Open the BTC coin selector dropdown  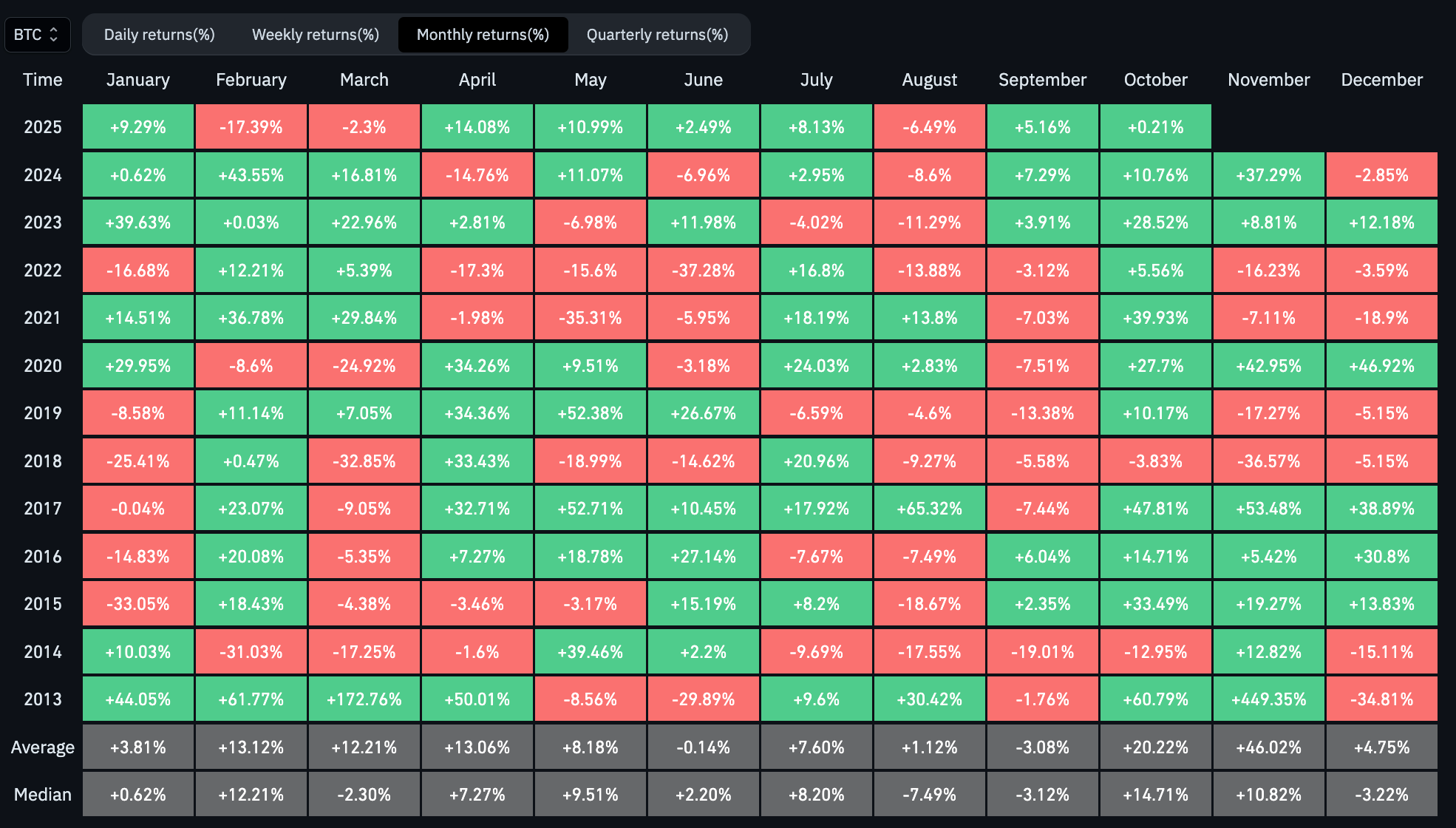[x=37, y=35]
